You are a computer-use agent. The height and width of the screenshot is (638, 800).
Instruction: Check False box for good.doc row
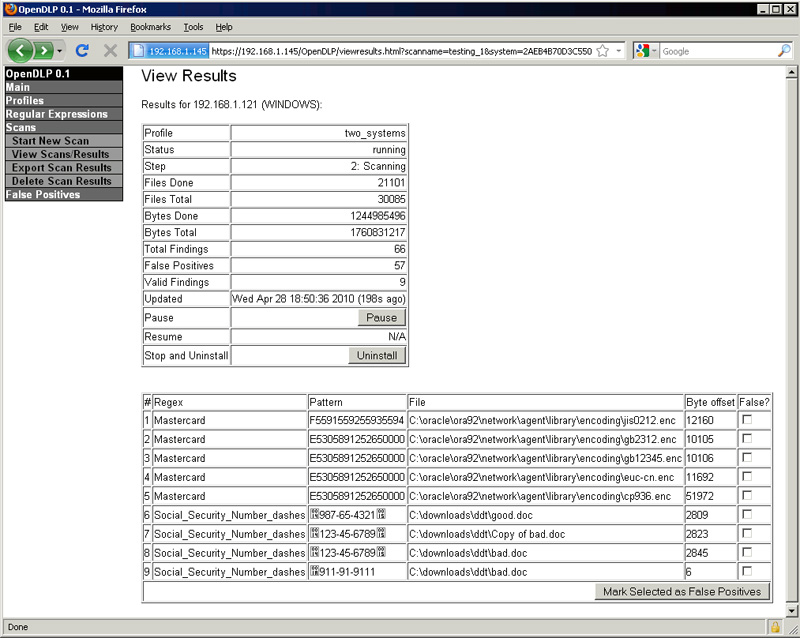[747, 514]
